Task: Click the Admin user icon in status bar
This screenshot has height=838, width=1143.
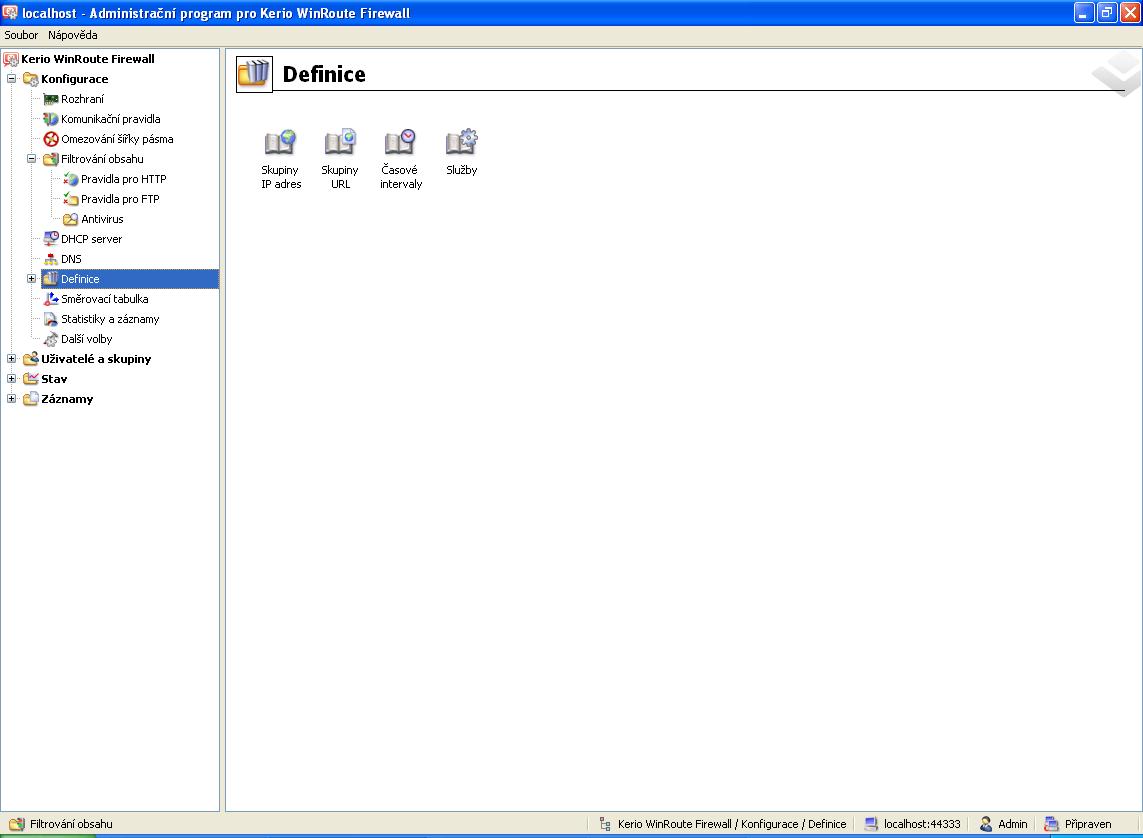Action: [986, 824]
